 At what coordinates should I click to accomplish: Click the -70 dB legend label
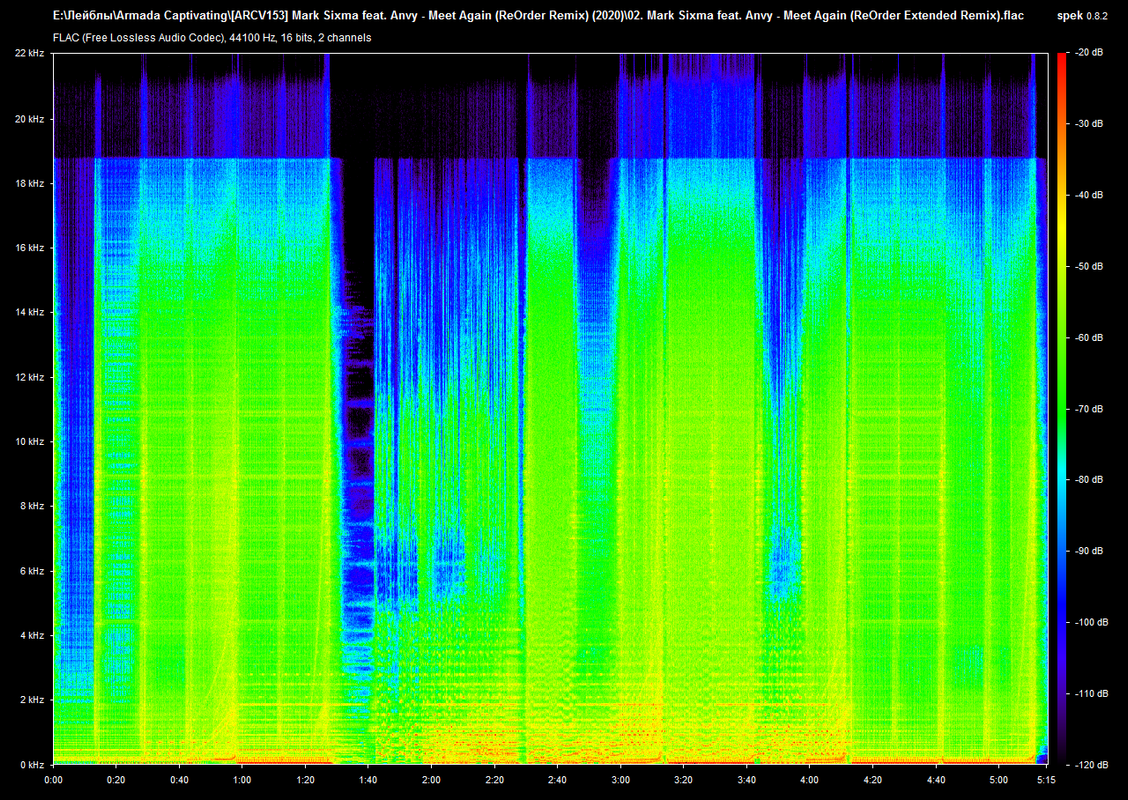coord(1089,409)
